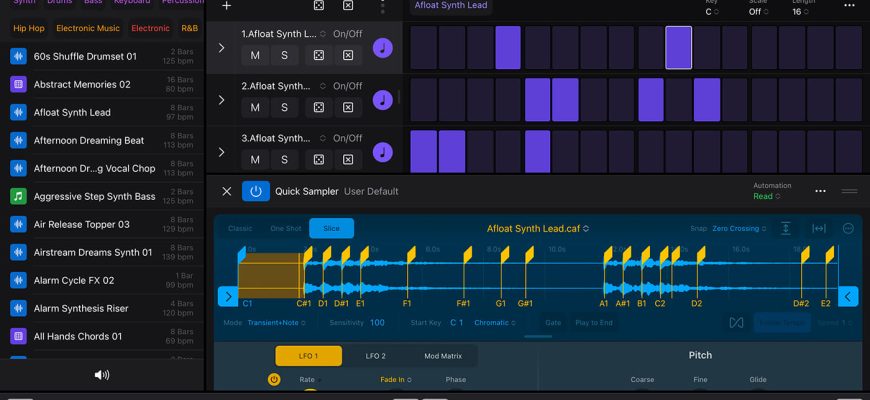Click the speaker volume icon in browser
Viewport: 870px width, 400px height.
pyautogui.click(x=102, y=375)
